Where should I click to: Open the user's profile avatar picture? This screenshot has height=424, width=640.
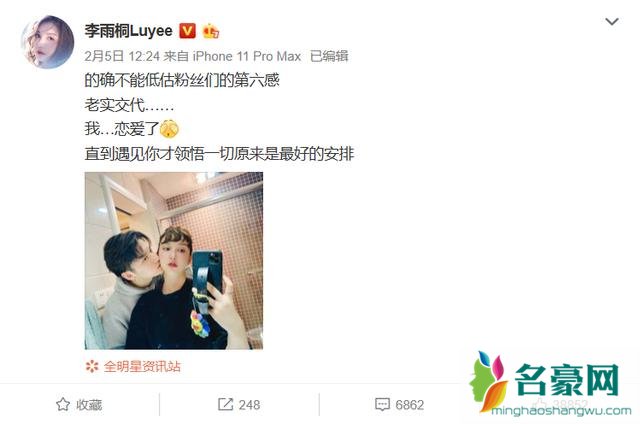point(48,42)
